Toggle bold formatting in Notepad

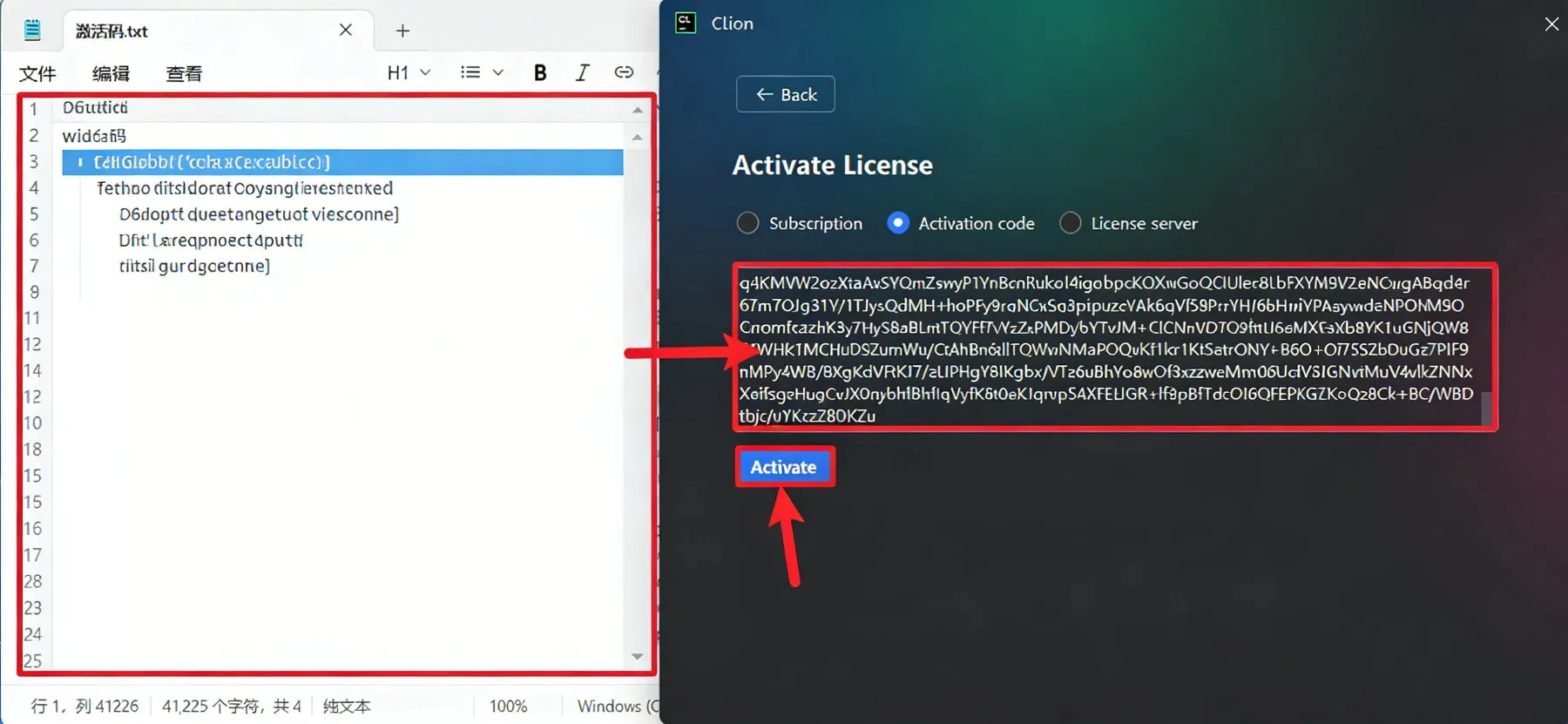point(540,73)
